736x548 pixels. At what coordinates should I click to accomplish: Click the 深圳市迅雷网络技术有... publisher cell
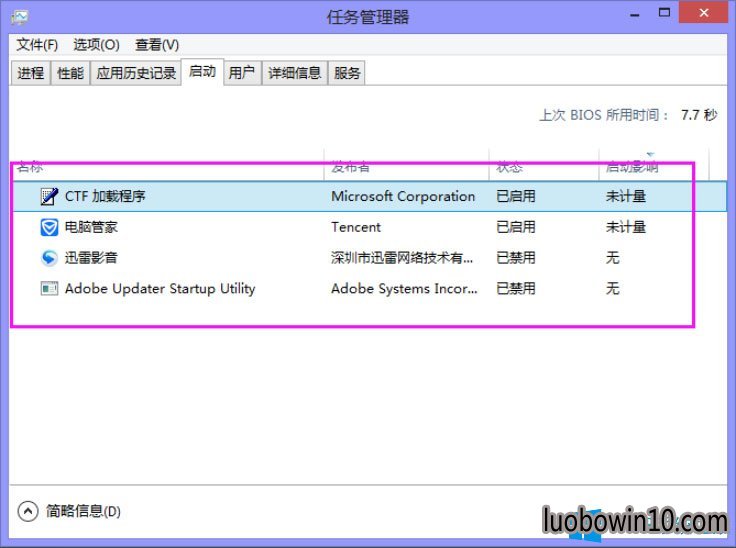point(402,258)
